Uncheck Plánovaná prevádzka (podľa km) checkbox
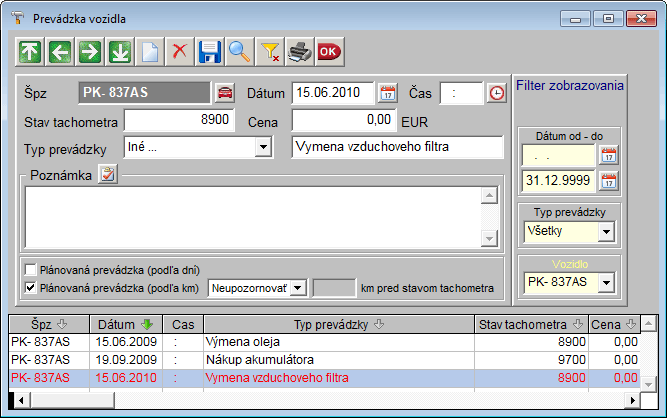The height and width of the screenshot is (418, 667). click(31, 288)
